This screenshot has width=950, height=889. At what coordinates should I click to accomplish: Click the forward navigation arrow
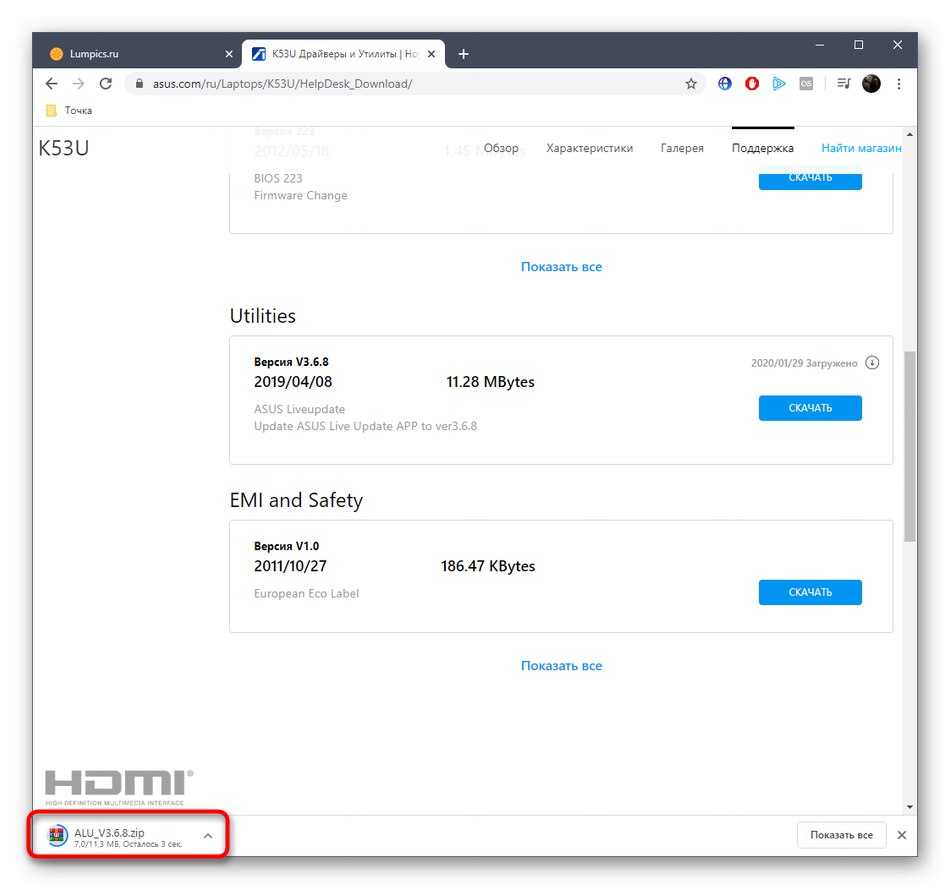coord(78,84)
